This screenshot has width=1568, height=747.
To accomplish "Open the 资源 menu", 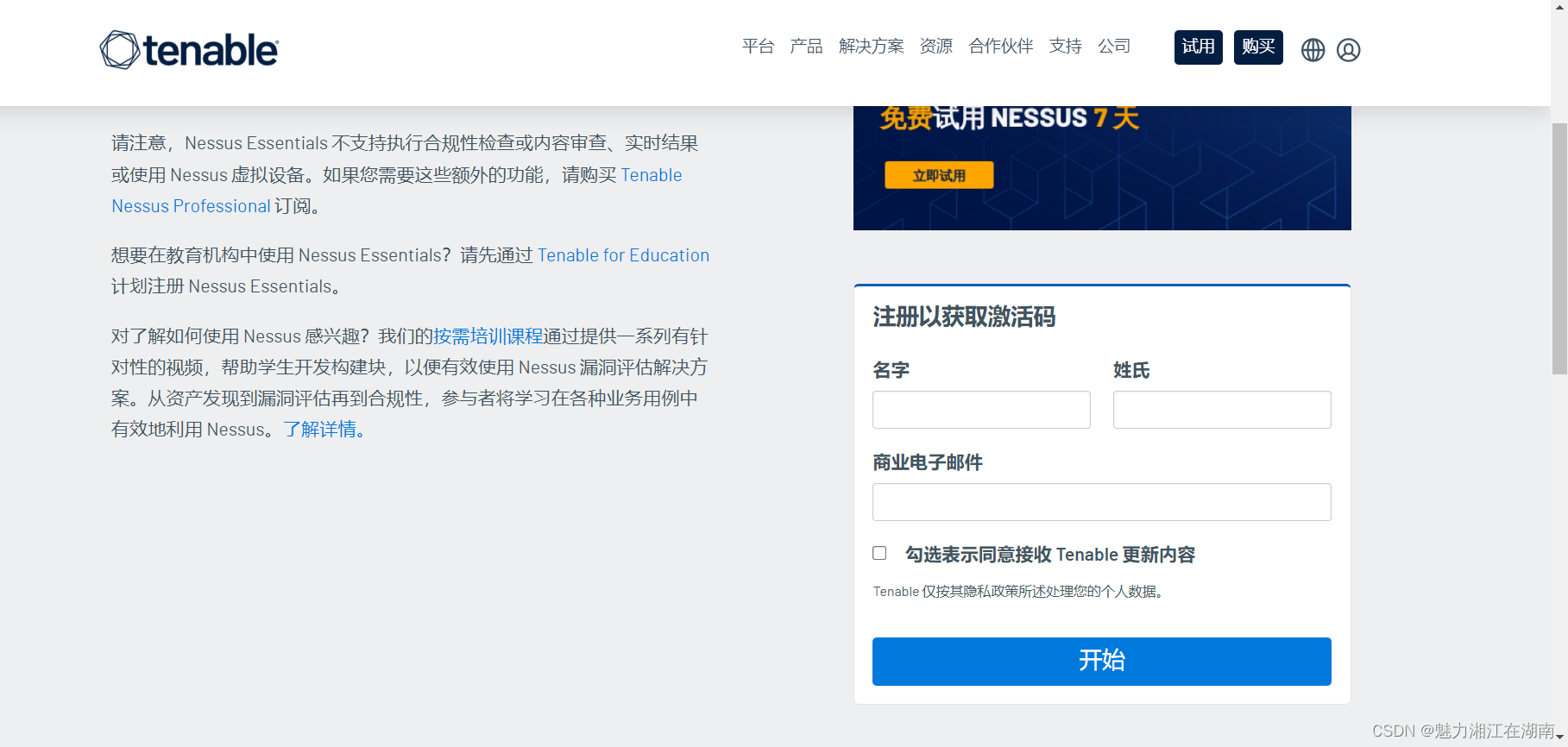I will click(935, 47).
